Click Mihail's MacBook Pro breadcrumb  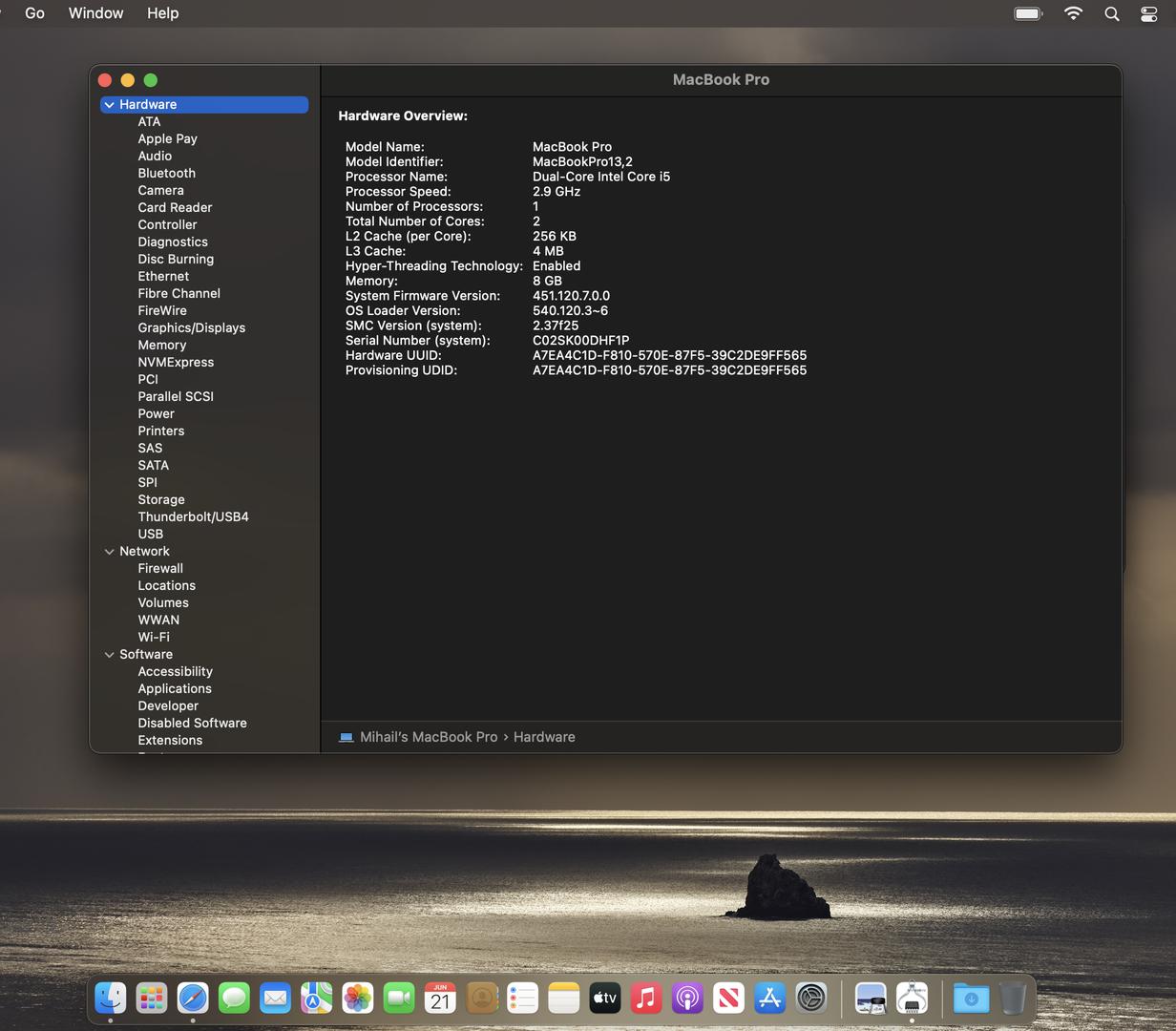click(x=428, y=737)
